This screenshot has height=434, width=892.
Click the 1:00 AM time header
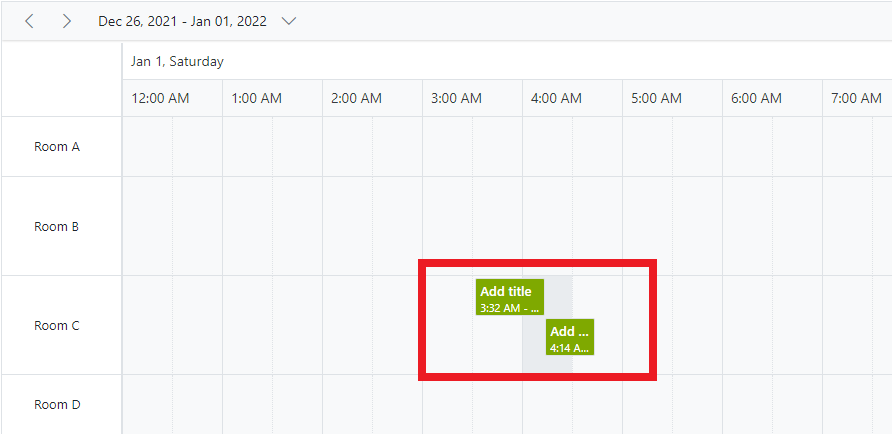click(x=257, y=98)
